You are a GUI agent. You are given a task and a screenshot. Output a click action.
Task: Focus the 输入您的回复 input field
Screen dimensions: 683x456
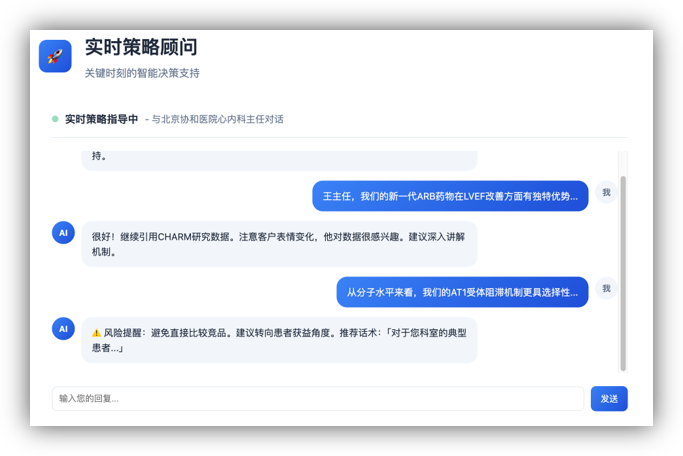(x=317, y=398)
